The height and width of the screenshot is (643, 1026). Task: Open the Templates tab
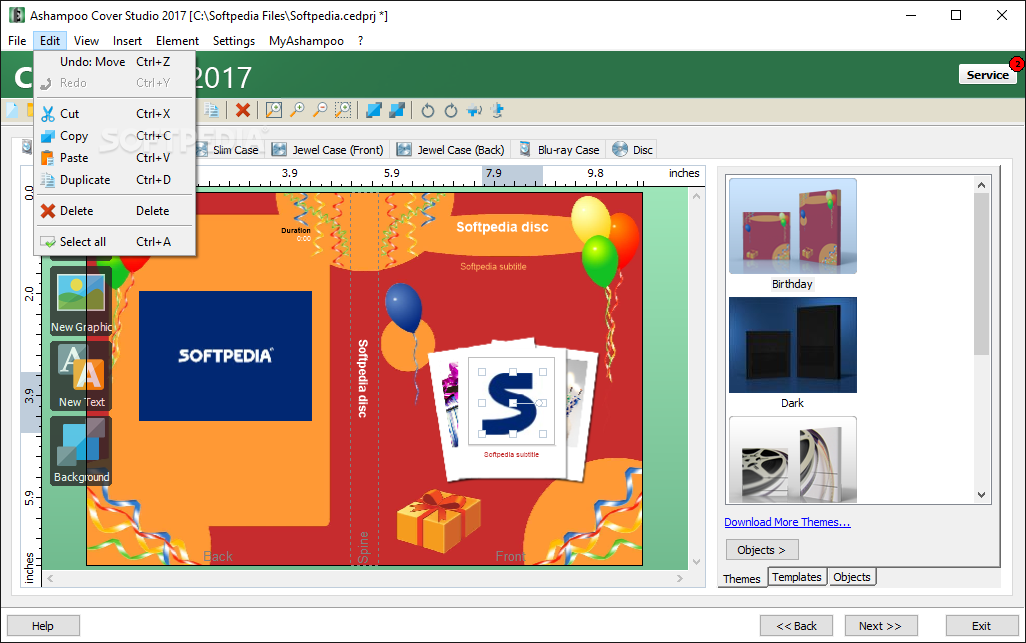coord(796,577)
